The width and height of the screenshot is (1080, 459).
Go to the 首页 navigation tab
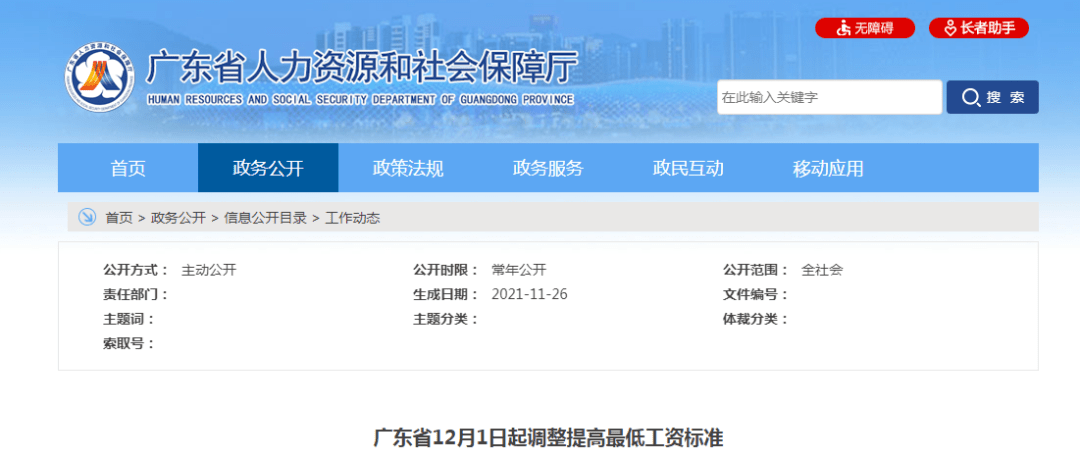coord(128,168)
